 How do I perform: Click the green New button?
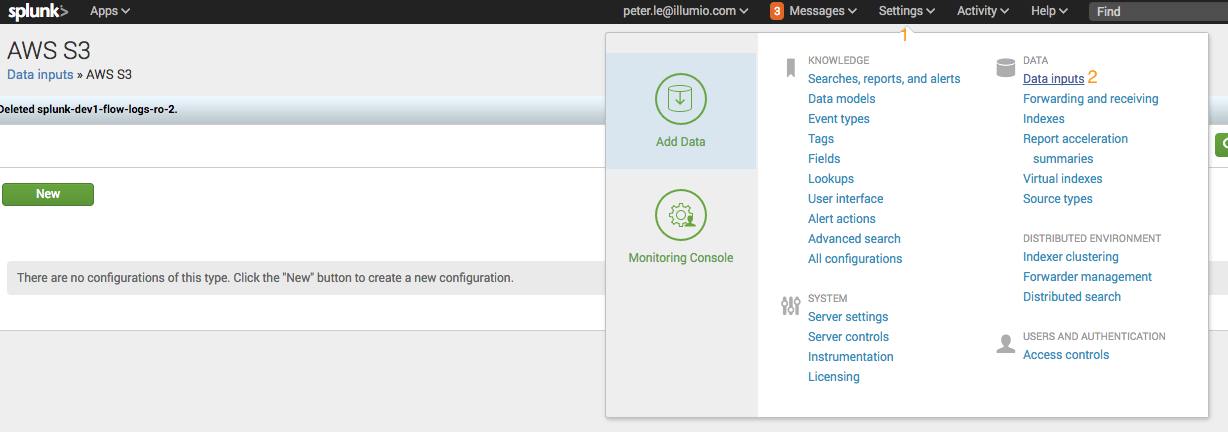(x=48, y=194)
